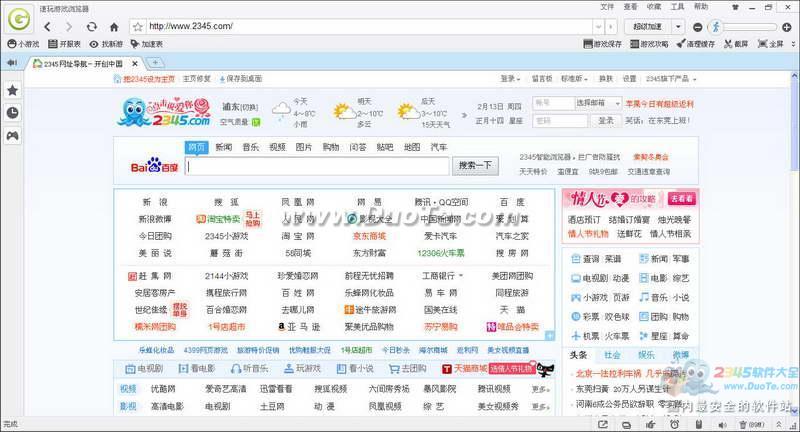Click the 搜索一下 search button
800x432 pixels.
pos(475,166)
